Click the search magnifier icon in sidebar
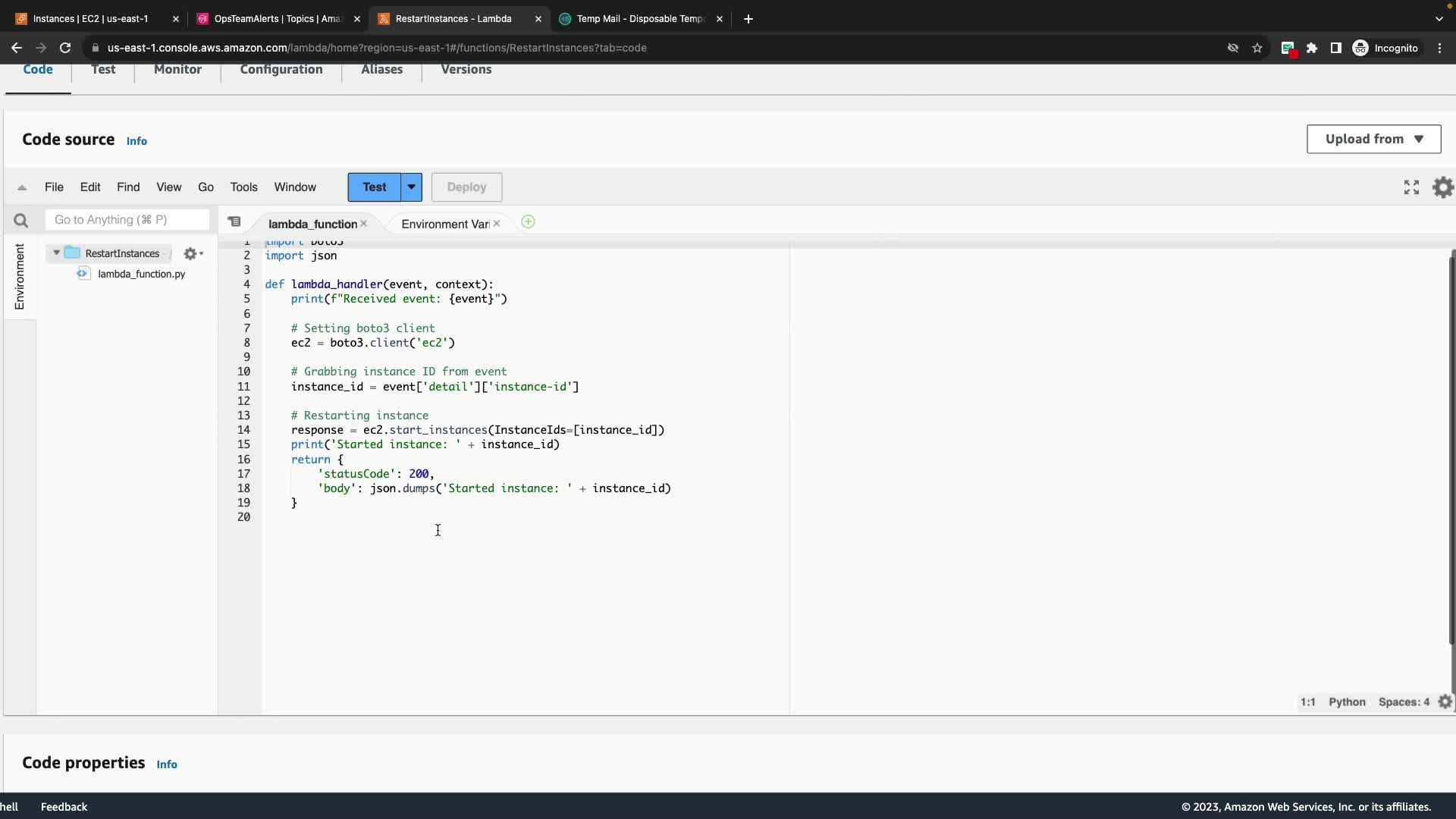Image resolution: width=1456 pixels, height=819 pixels. (20, 221)
